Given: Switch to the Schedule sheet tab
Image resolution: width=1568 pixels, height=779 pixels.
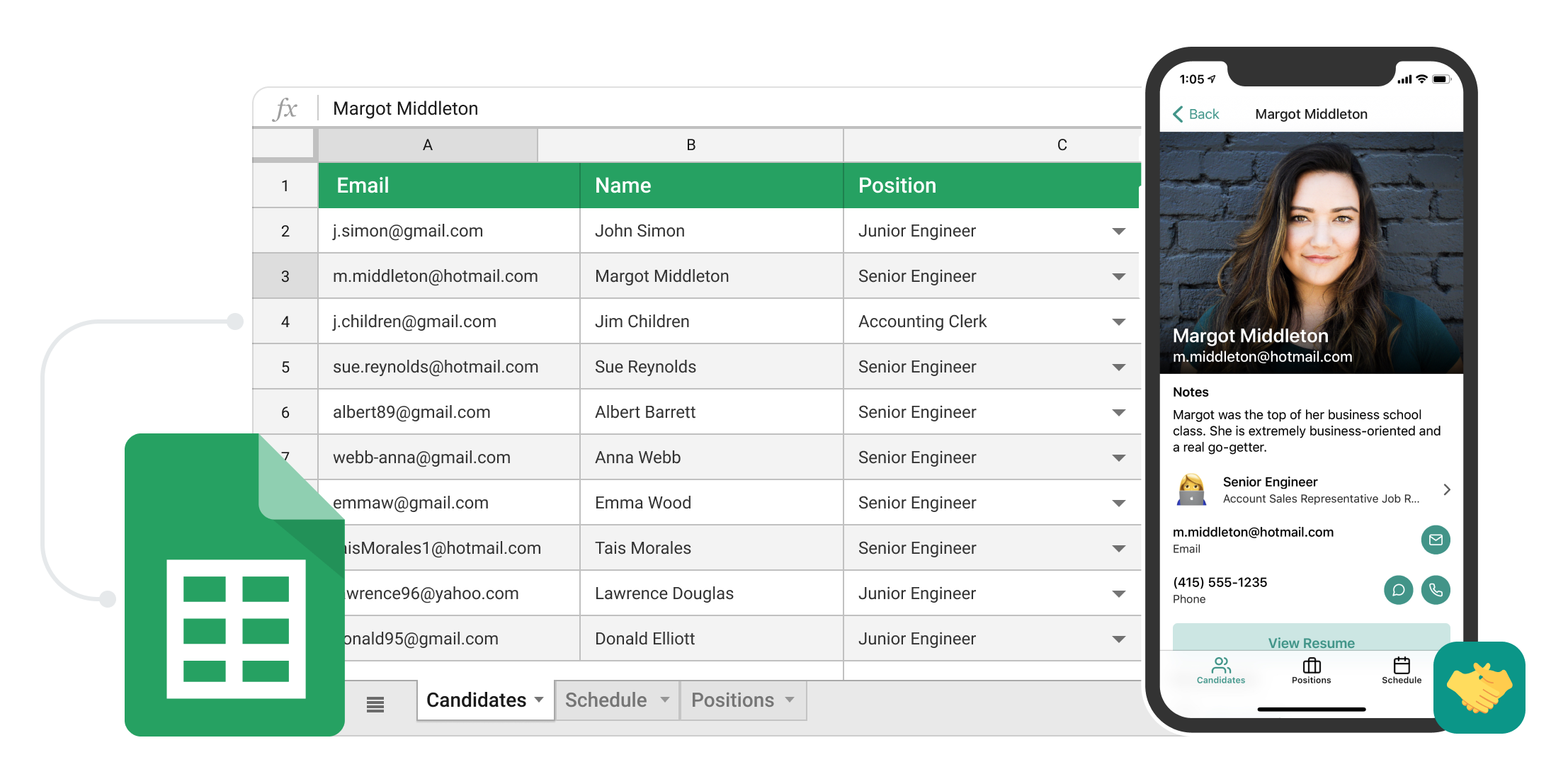Looking at the screenshot, I should pyautogui.click(x=606, y=700).
